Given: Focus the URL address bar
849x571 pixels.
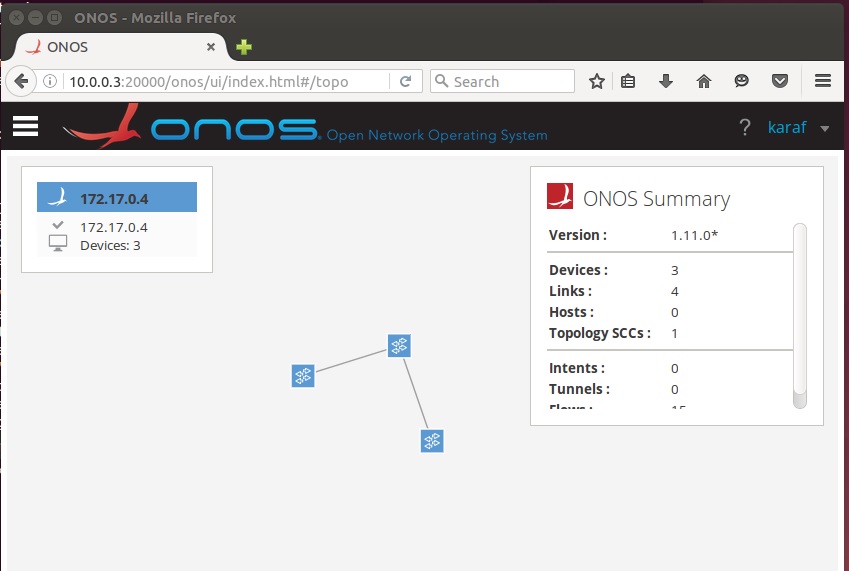Looking at the screenshot, I should (226, 82).
